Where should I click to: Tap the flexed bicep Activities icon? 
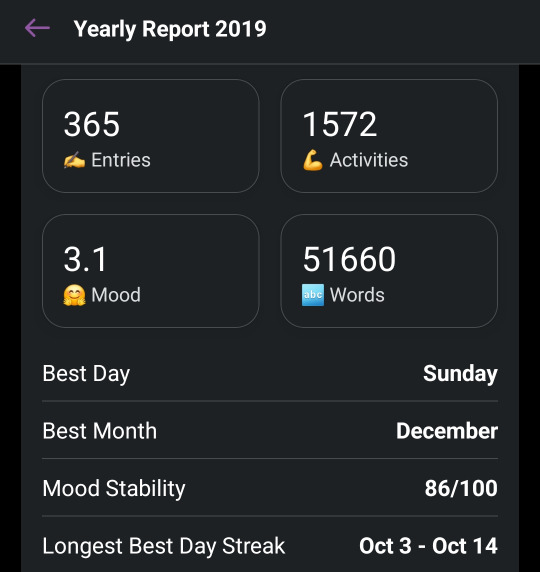[313, 160]
